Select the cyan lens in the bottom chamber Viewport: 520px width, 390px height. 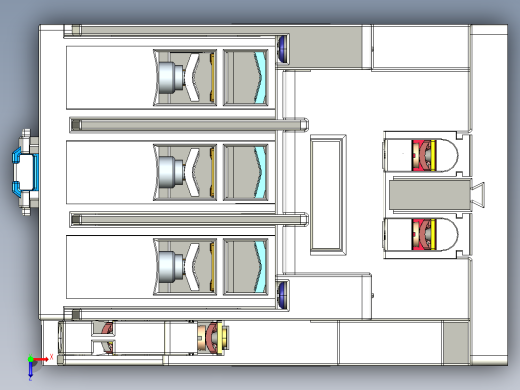[261, 267]
